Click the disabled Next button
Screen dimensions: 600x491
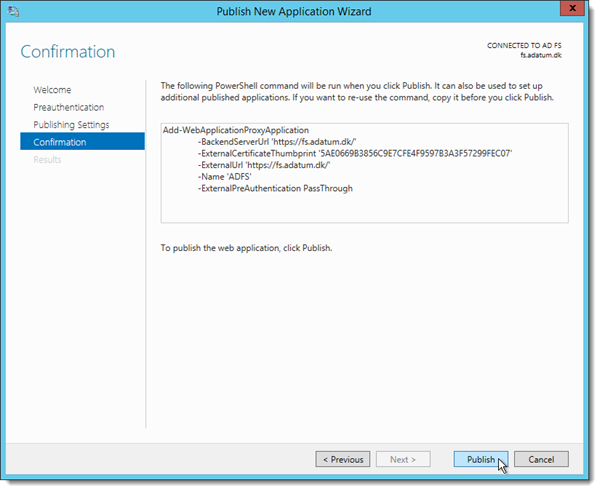tap(403, 459)
